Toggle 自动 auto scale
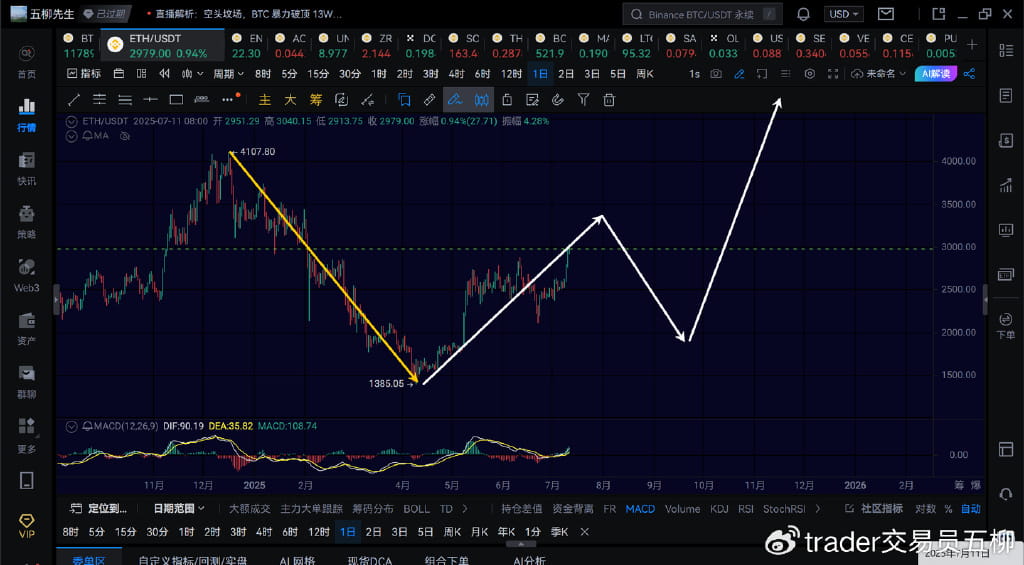This screenshot has height=565, width=1024. (x=971, y=508)
